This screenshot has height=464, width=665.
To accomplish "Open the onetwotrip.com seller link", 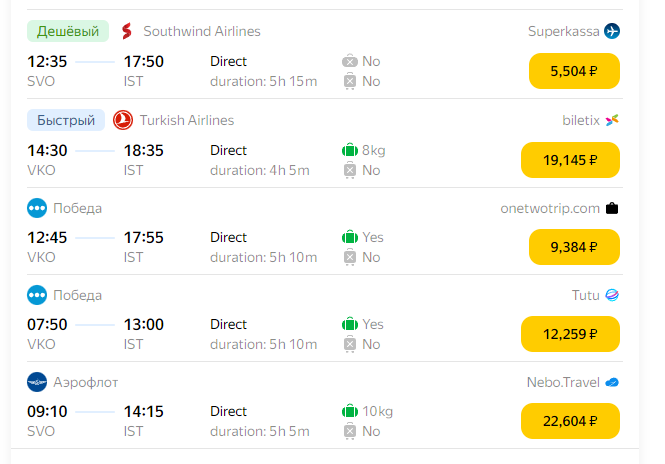I will pos(550,208).
